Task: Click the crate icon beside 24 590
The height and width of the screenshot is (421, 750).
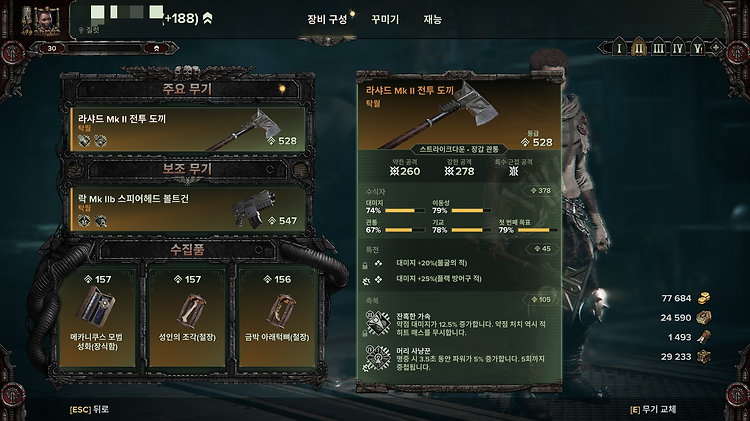Action: coord(704,318)
